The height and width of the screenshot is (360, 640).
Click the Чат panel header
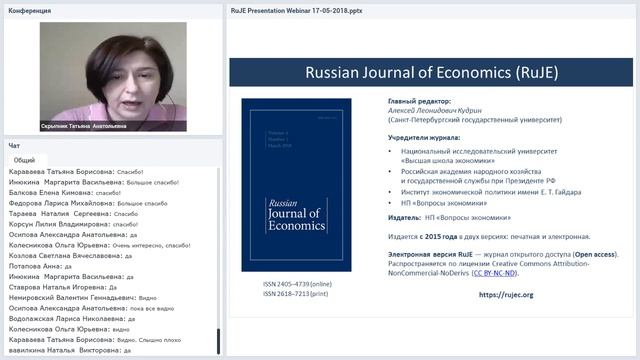(14, 145)
